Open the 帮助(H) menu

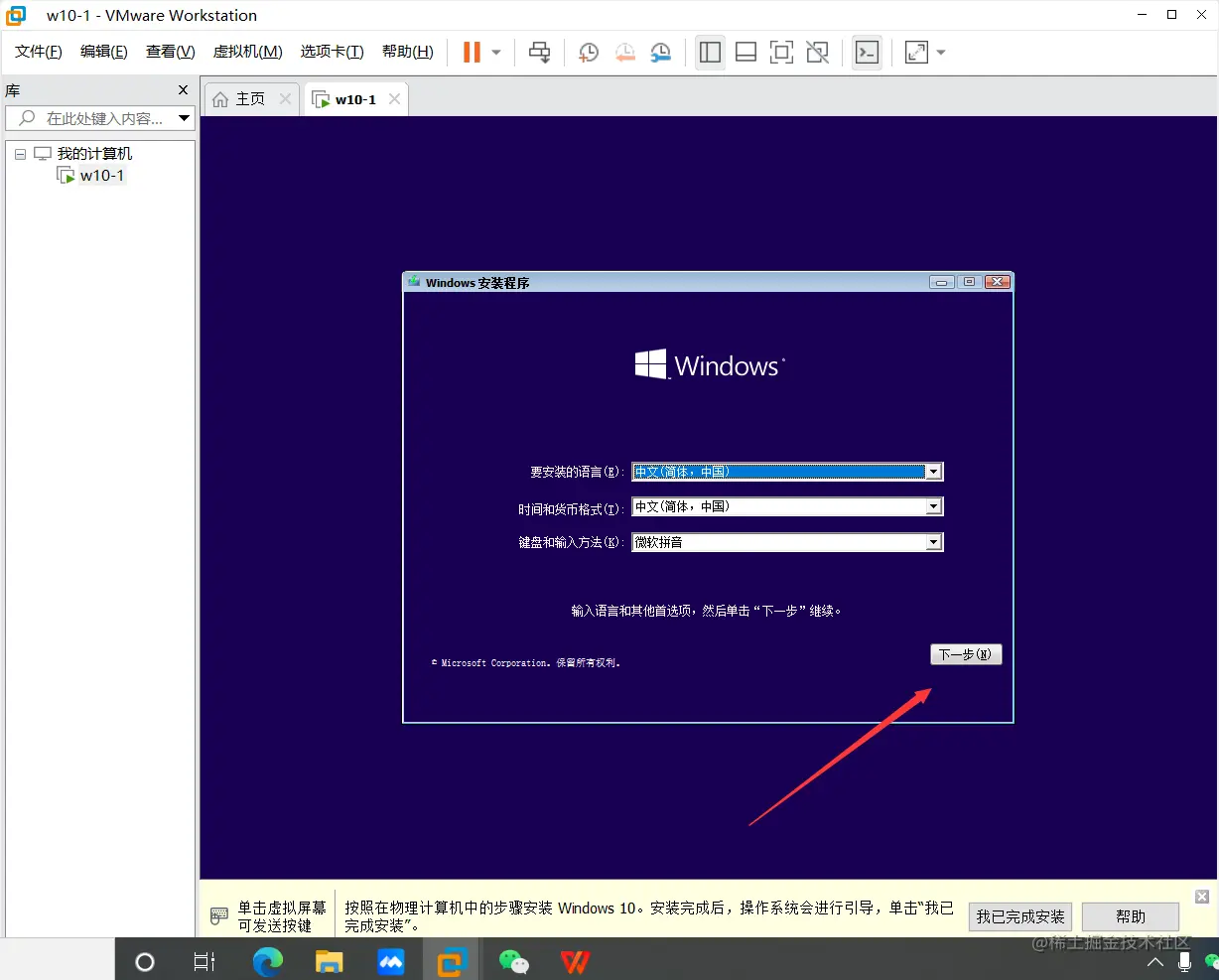pyautogui.click(x=408, y=52)
